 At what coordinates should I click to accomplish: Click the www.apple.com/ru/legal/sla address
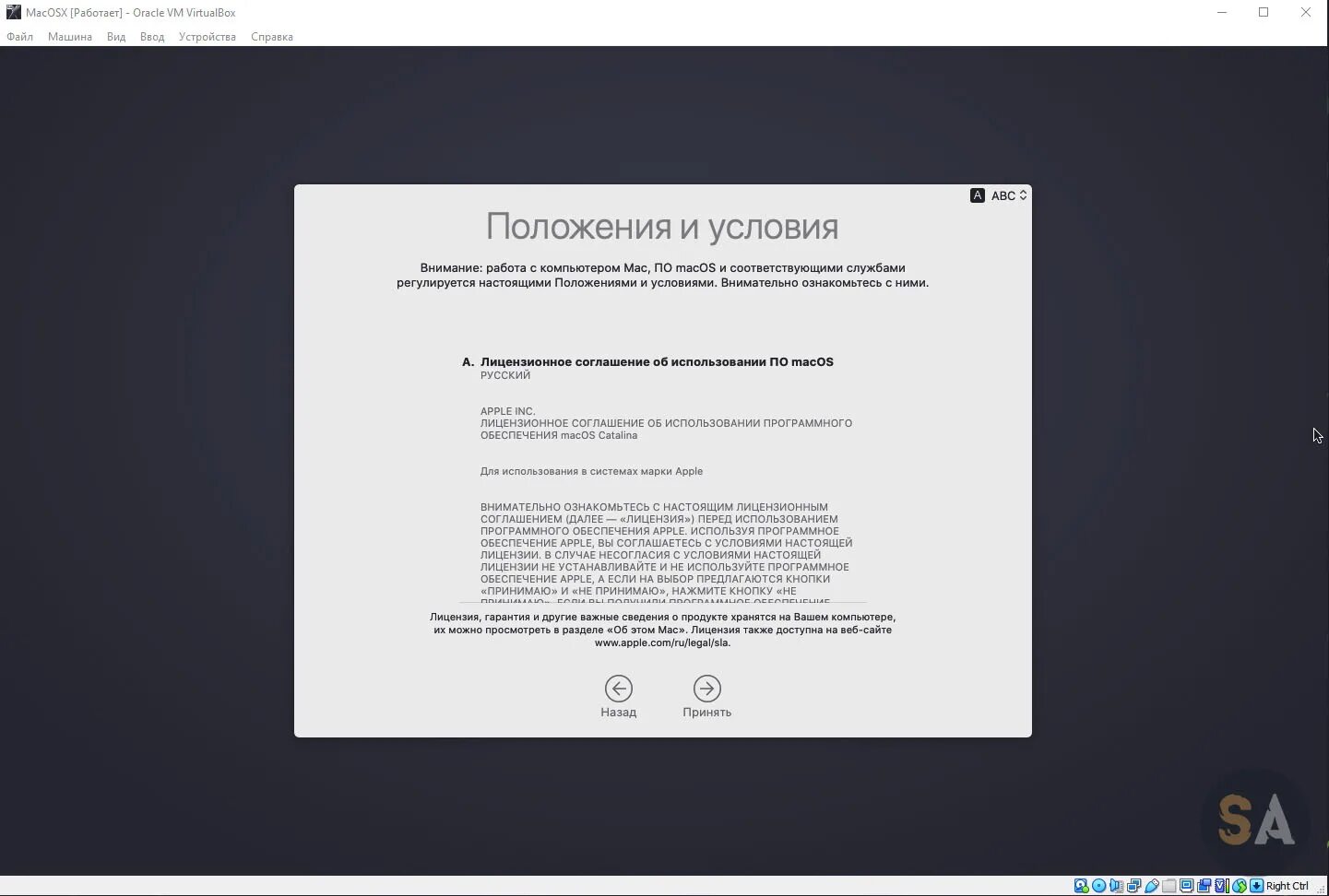(663, 643)
